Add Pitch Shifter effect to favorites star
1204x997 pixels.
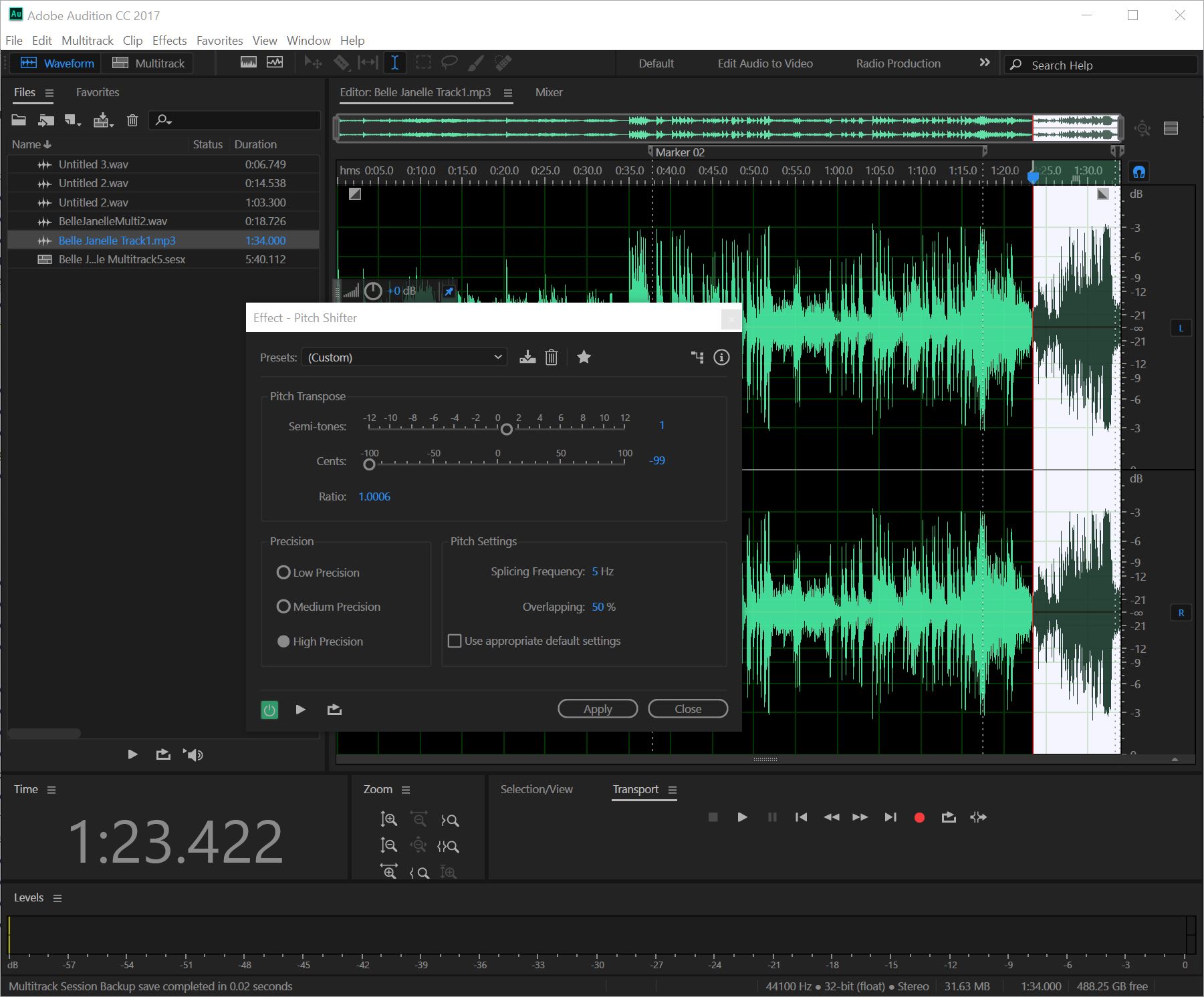coord(584,357)
